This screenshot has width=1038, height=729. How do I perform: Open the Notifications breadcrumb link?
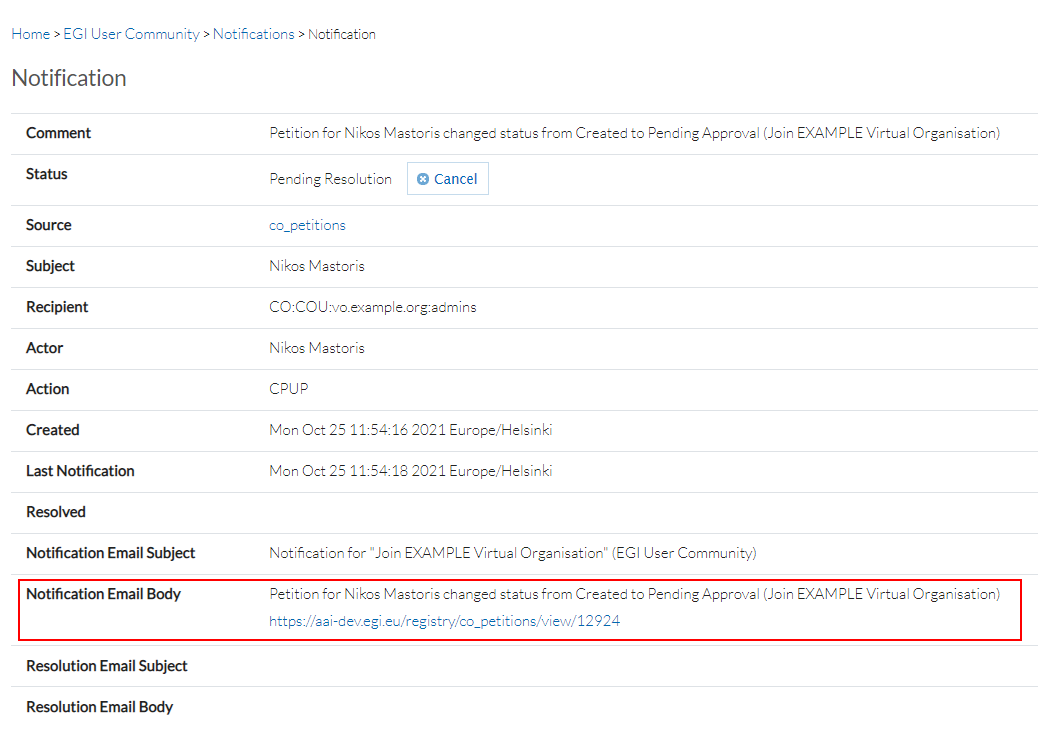253,33
